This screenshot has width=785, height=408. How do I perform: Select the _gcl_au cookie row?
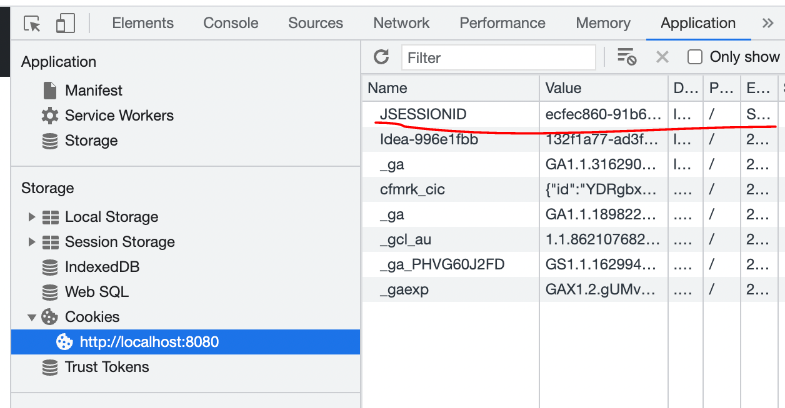click(573, 239)
